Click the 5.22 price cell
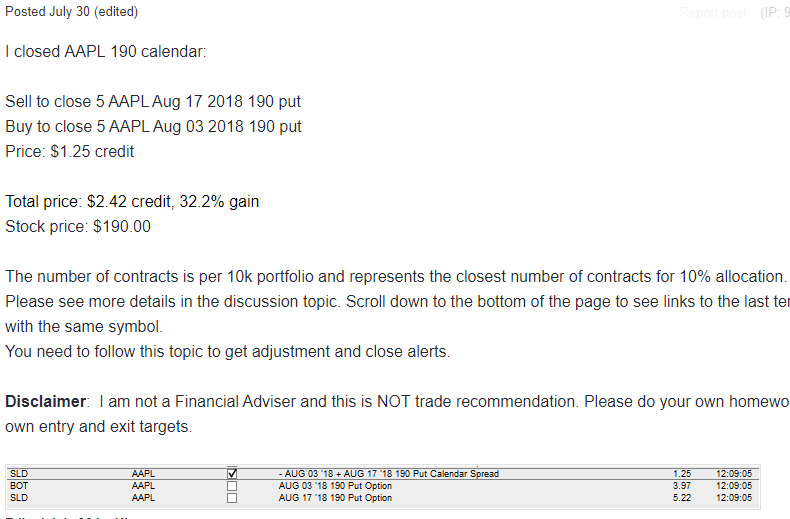This screenshot has width=790, height=519. [682, 498]
